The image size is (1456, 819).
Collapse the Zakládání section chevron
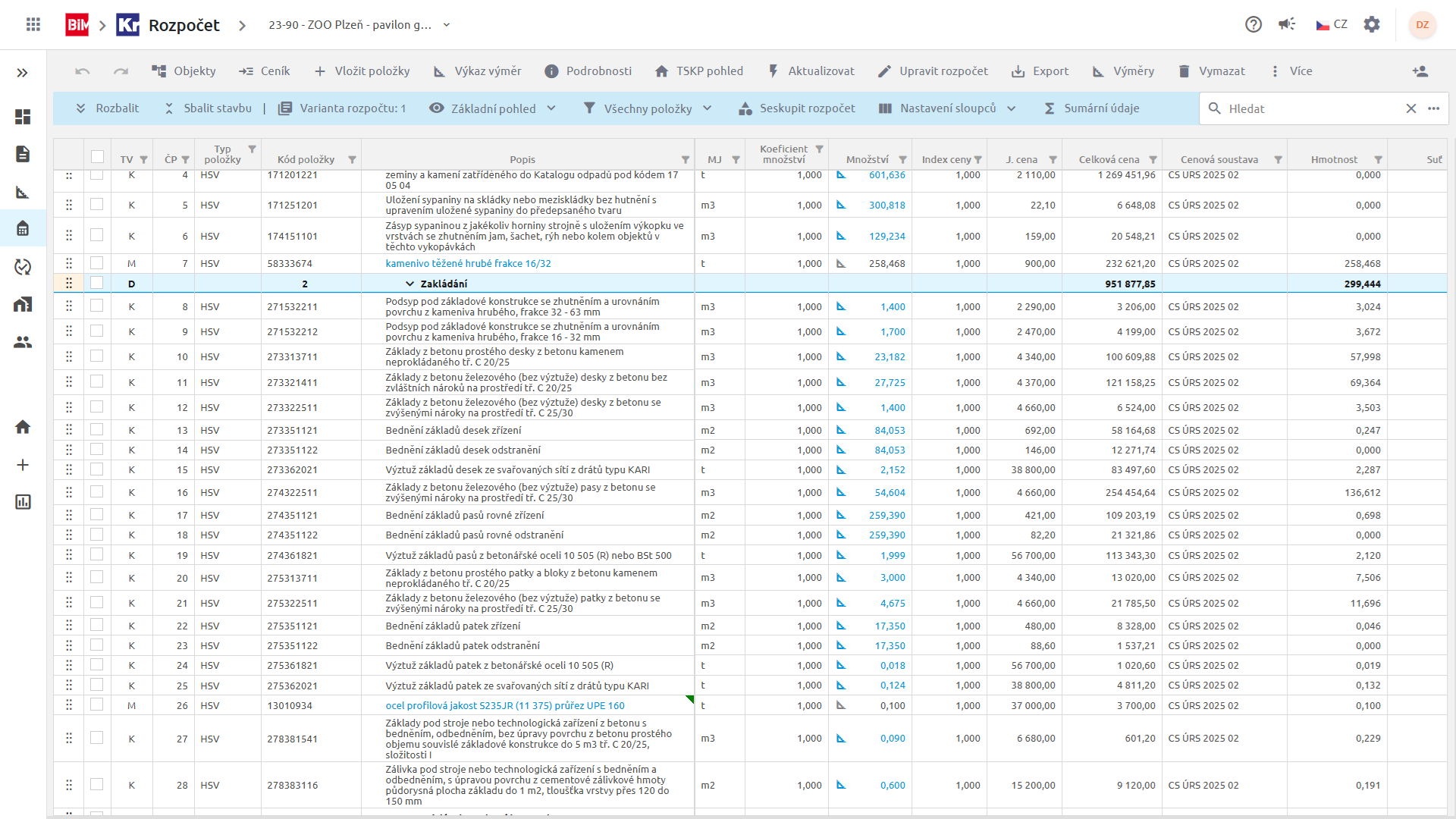[x=409, y=284]
